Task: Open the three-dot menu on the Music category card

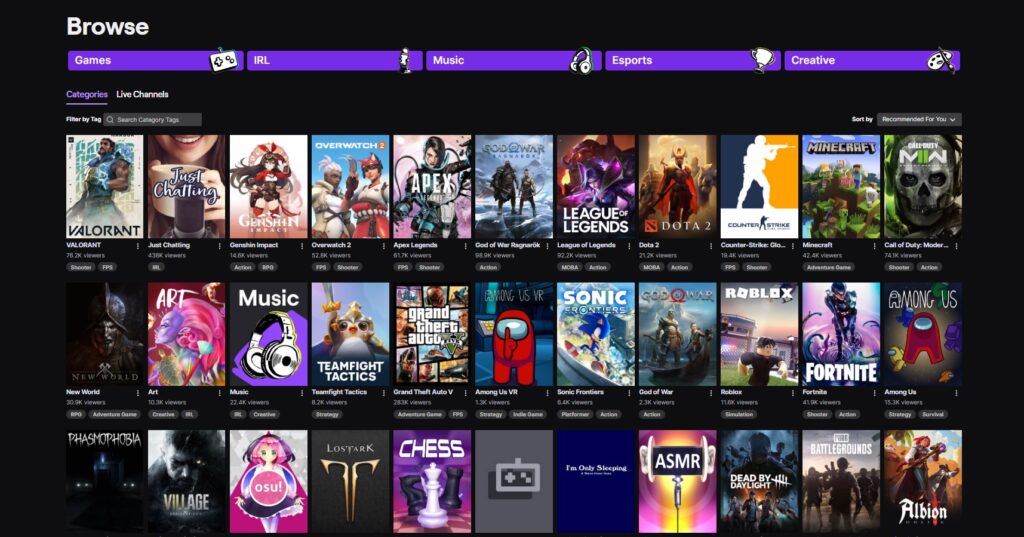Action: coord(302,393)
